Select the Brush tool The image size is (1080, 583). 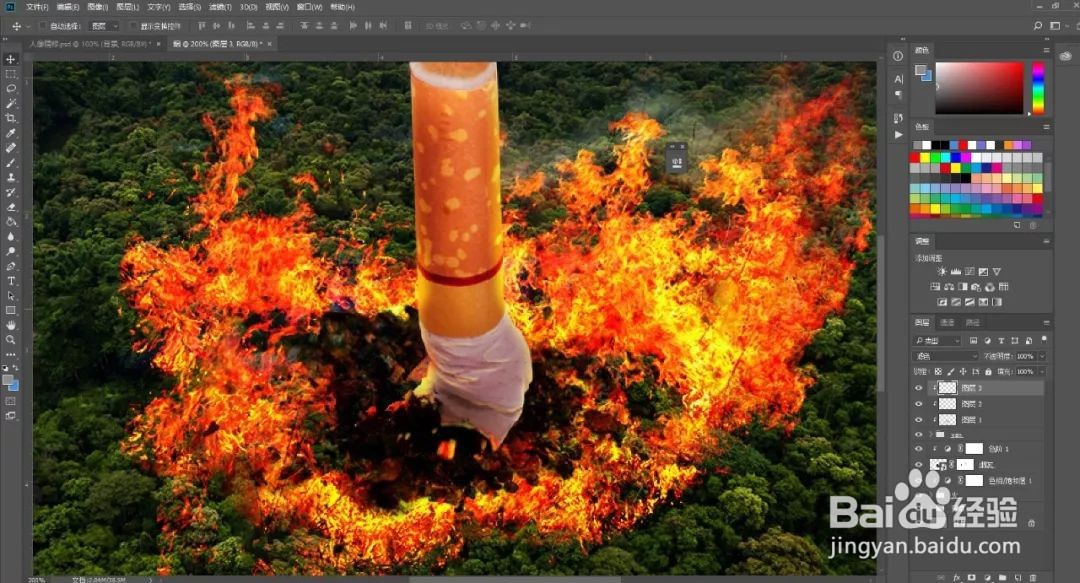10,163
